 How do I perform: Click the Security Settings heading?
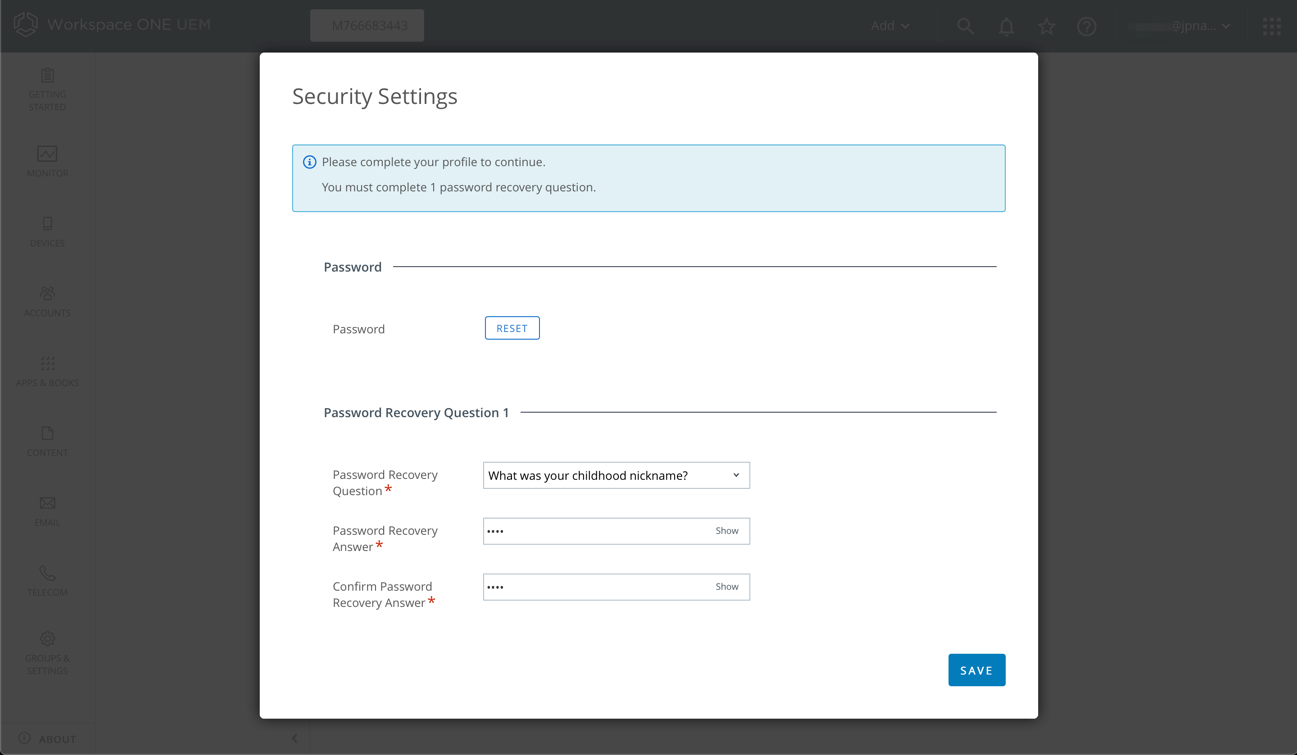(x=375, y=96)
